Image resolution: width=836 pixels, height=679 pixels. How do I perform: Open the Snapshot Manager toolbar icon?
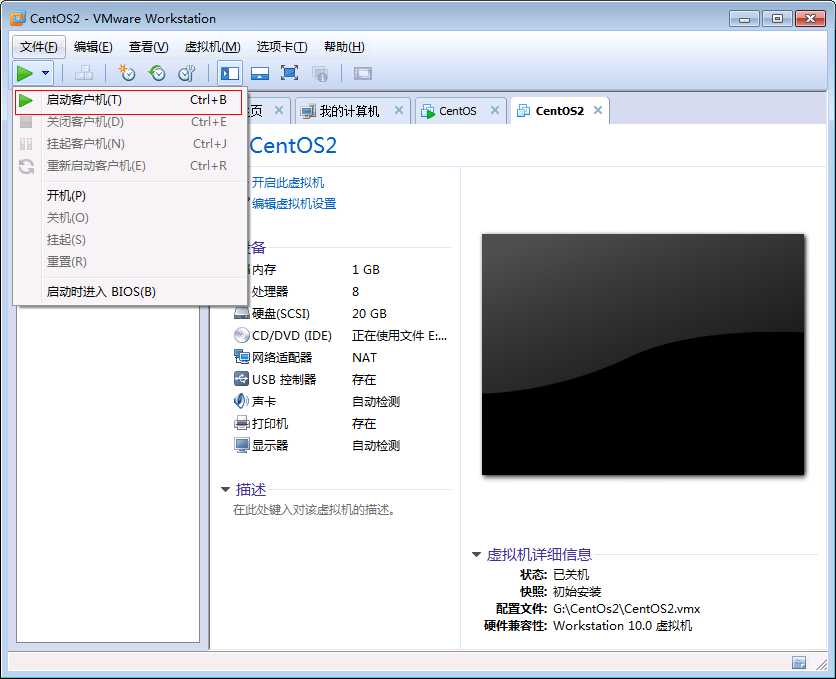pos(187,73)
